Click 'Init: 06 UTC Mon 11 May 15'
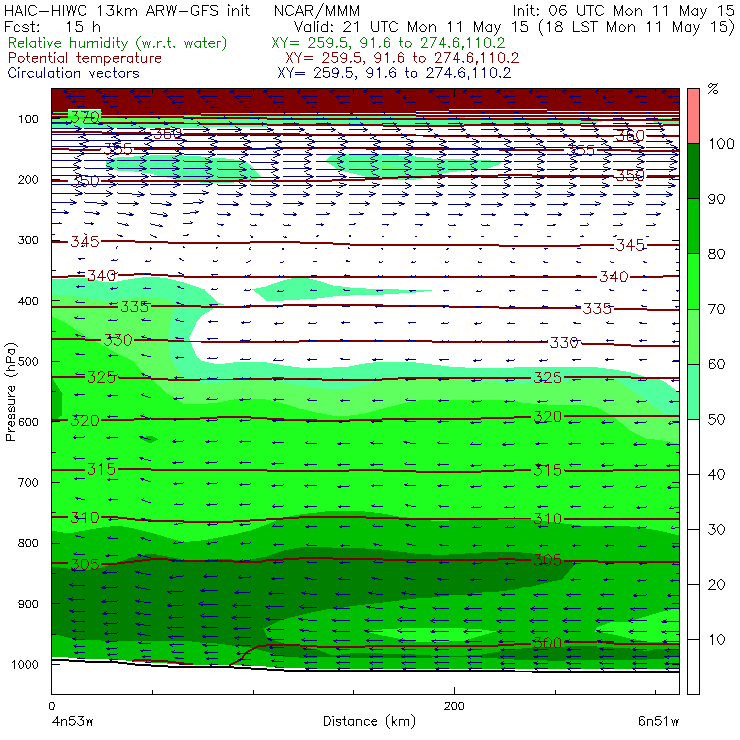Viewport: 740px width, 740px height. pyautogui.click(x=623, y=11)
